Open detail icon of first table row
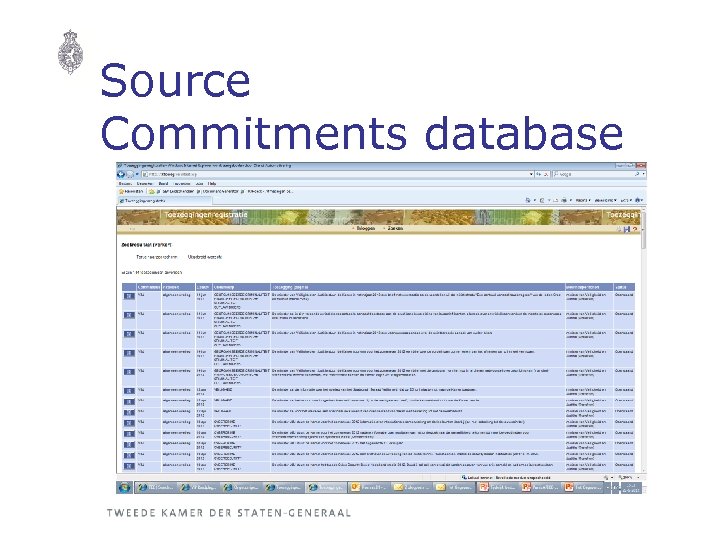The height and width of the screenshot is (540, 720). coord(129,296)
